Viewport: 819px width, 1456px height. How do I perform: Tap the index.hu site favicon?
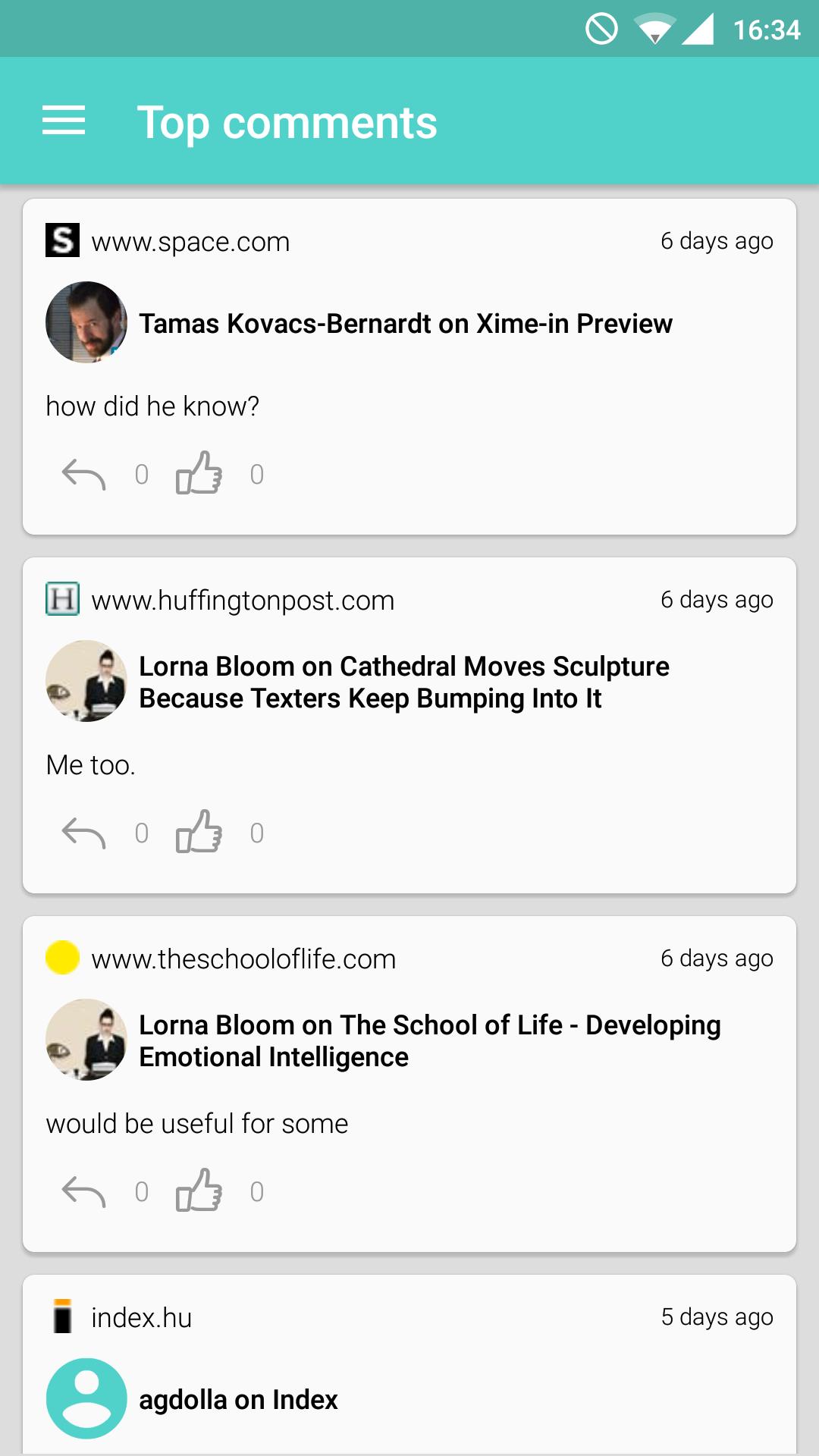pos(62,1316)
